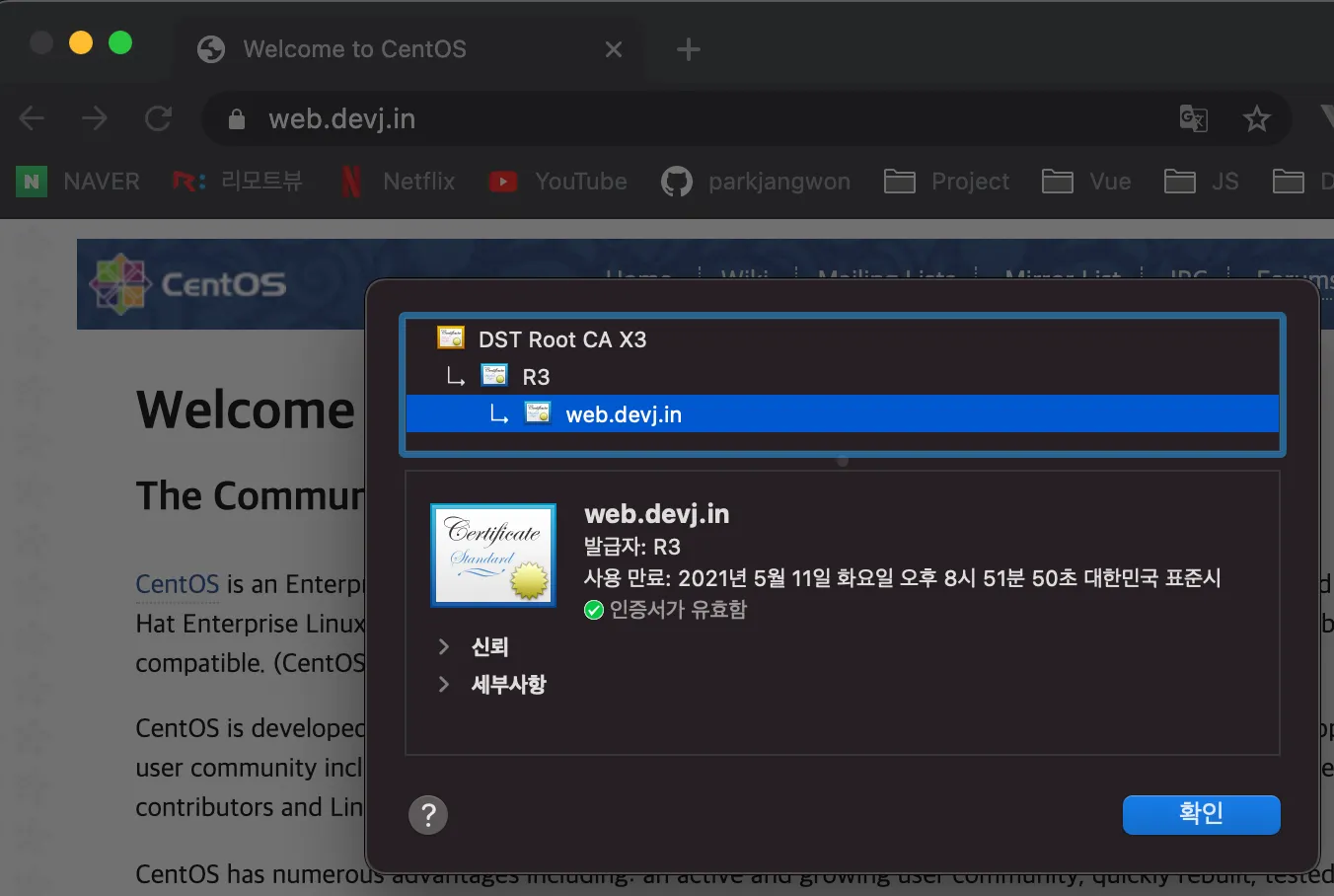
Task: Click the certificate expiry date text
Action: [x=903, y=578]
